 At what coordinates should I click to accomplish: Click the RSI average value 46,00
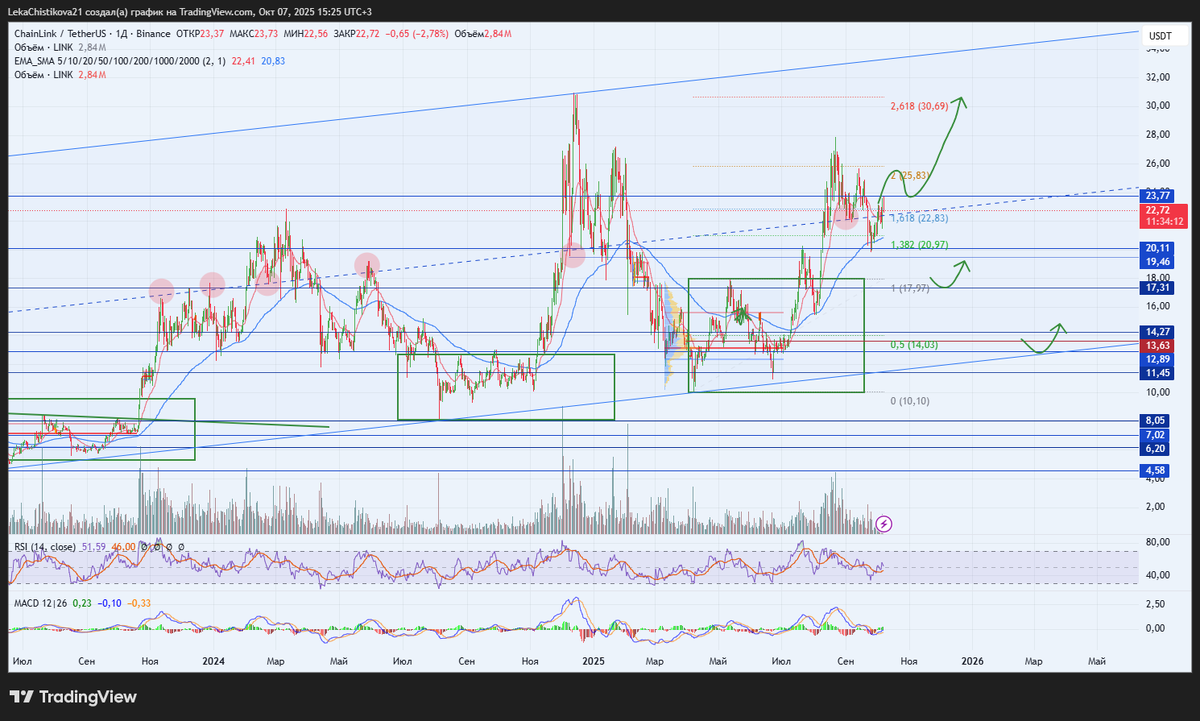coord(123,547)
